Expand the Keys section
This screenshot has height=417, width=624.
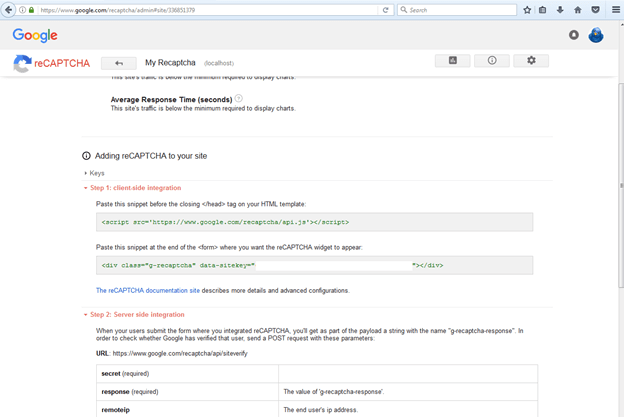click(x=94, y=173)
